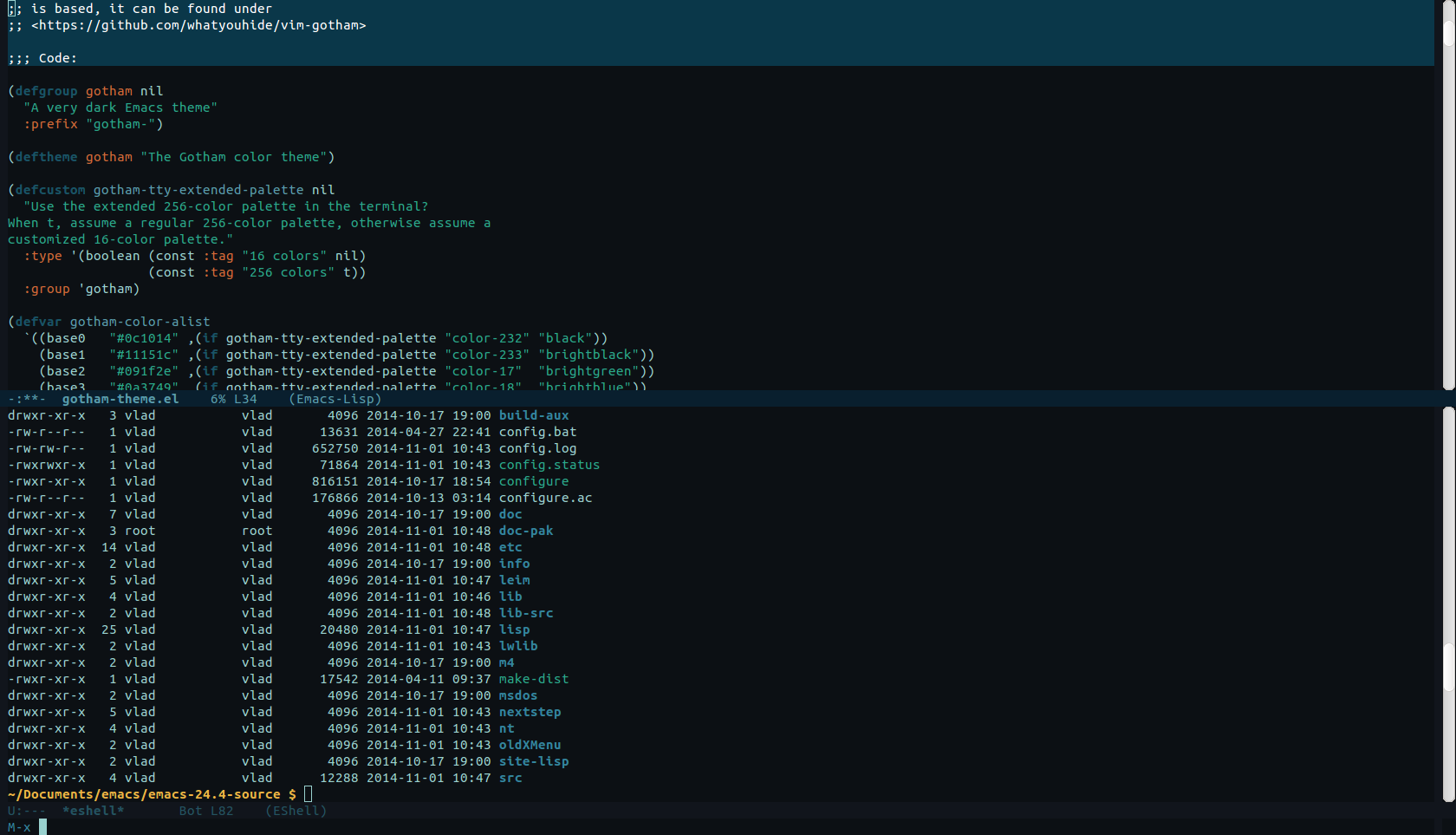Click gotham-theme.el buffer name in mode line
1456x835 pixels.
[x=120, y=399]
